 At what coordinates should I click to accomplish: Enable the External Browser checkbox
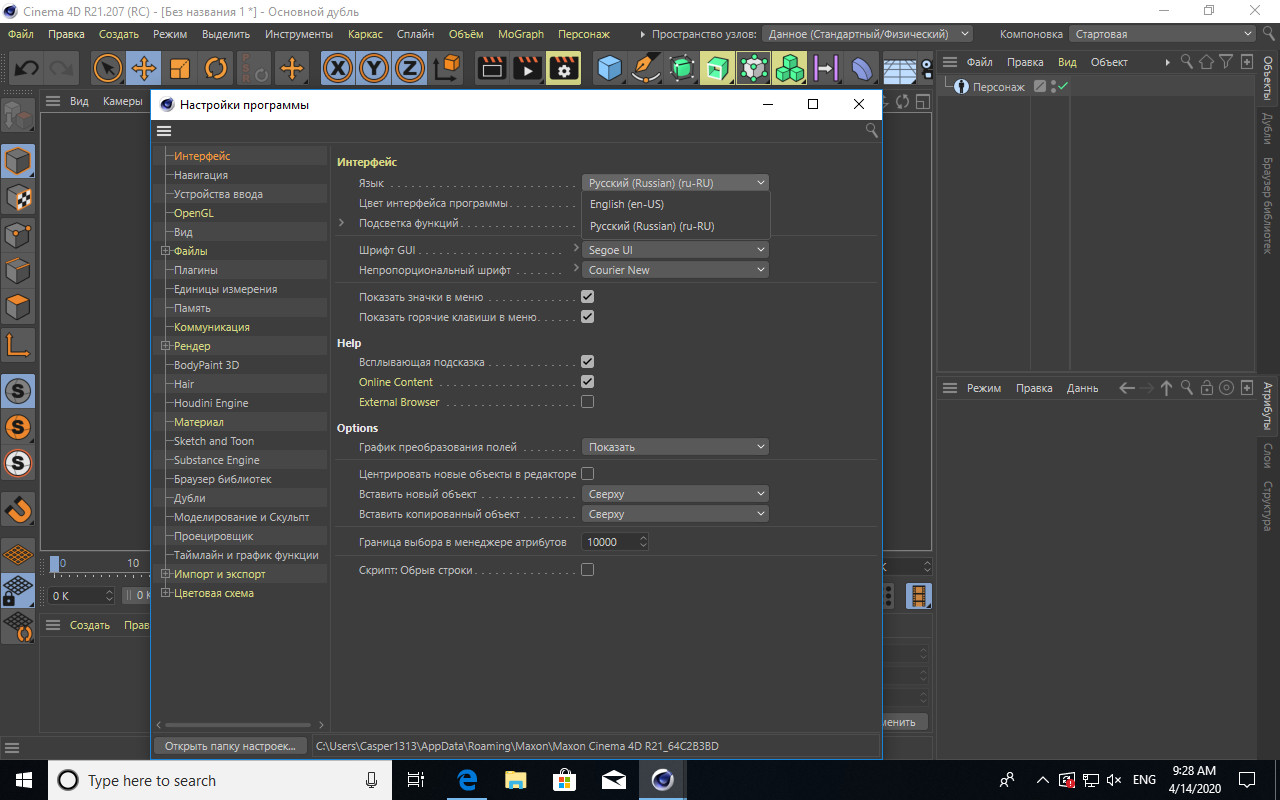tap(587, 402)
